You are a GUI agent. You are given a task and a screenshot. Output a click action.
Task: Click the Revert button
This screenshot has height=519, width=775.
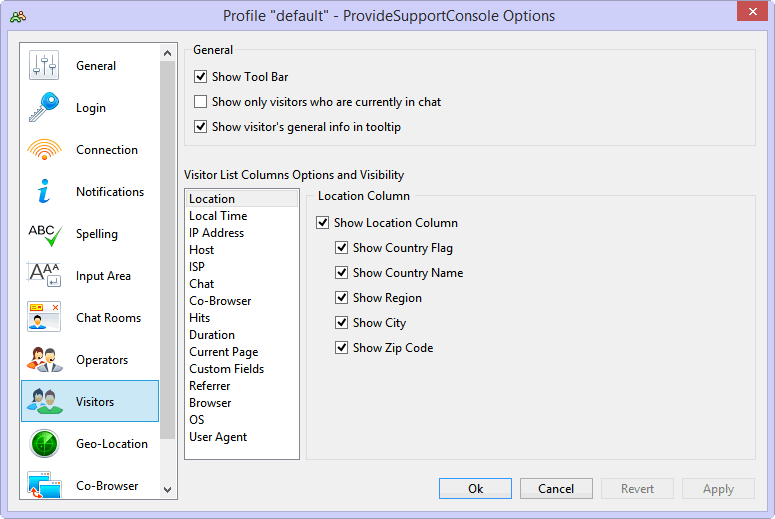click(637, 488)
